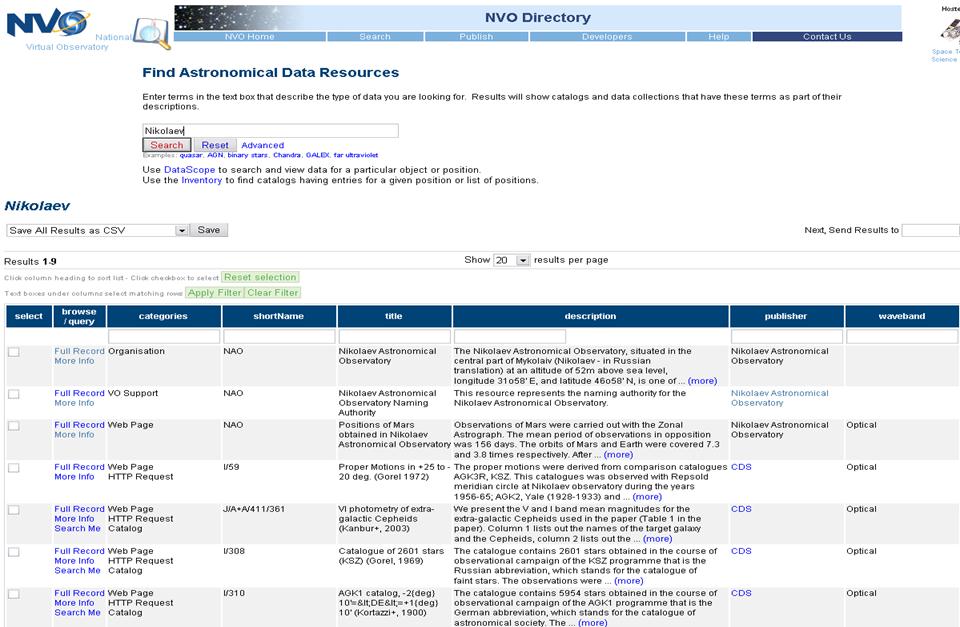Click the Clear Filter button

point(272,293)
